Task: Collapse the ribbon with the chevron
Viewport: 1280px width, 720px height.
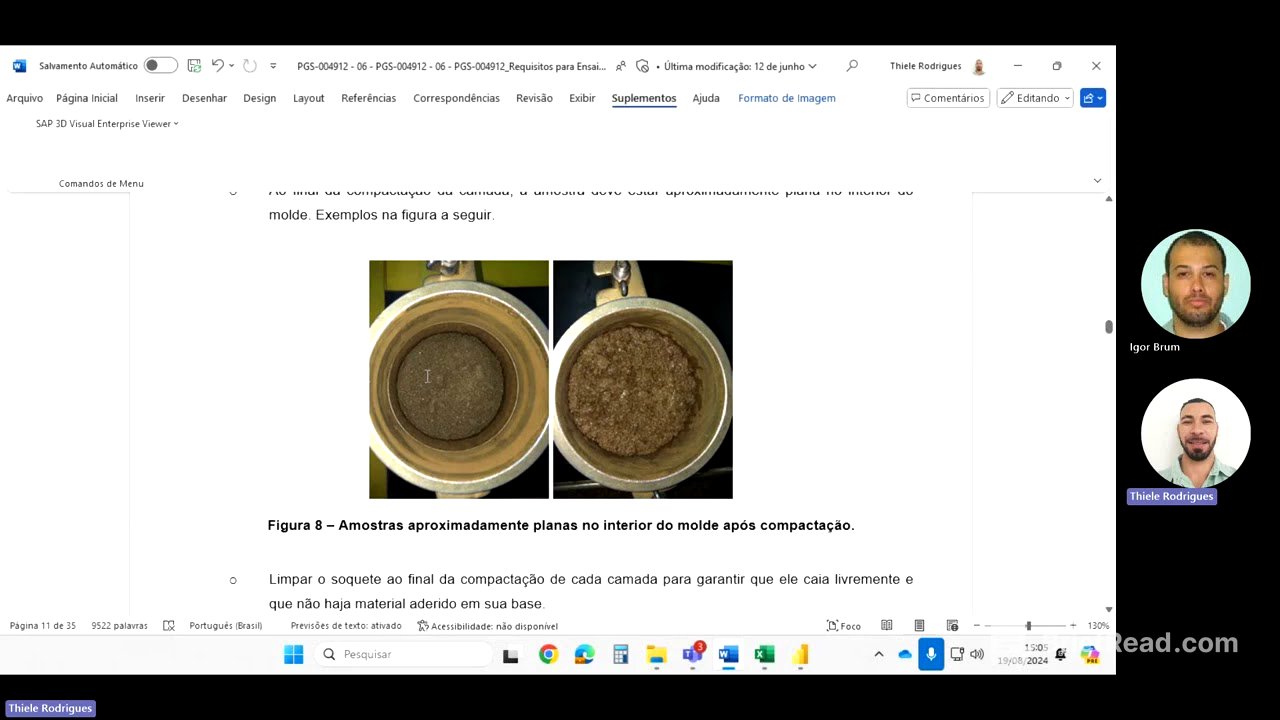Action: pos(1097,181)
